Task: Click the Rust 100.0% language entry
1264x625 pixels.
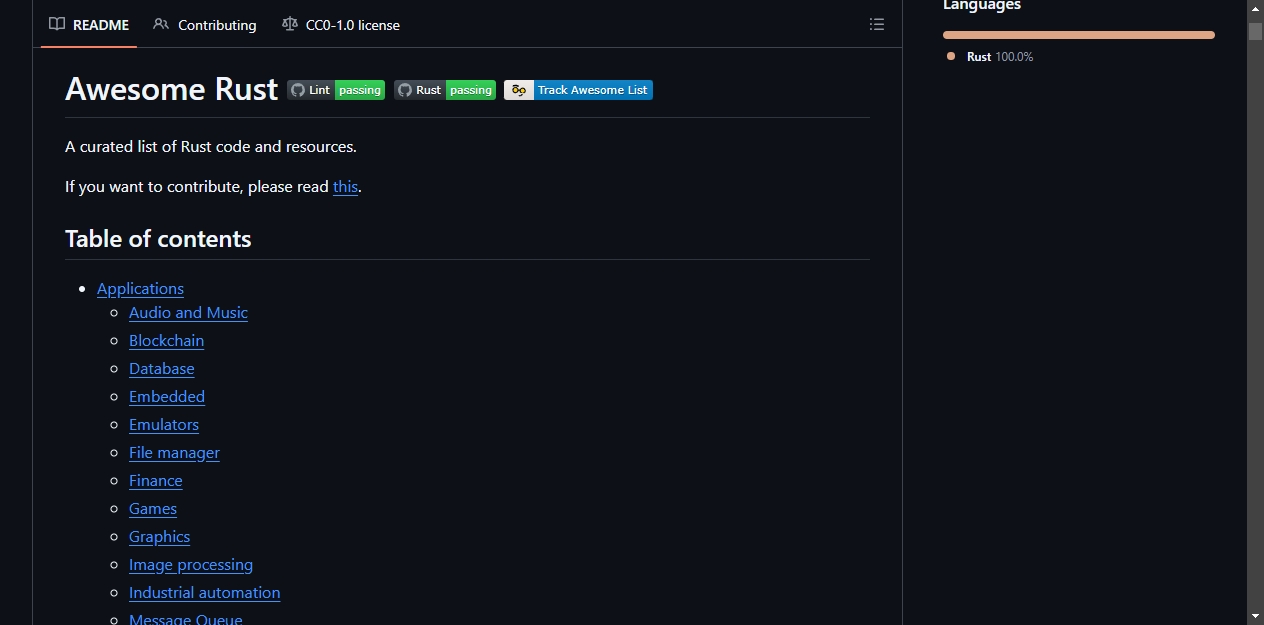Action: 990,57
